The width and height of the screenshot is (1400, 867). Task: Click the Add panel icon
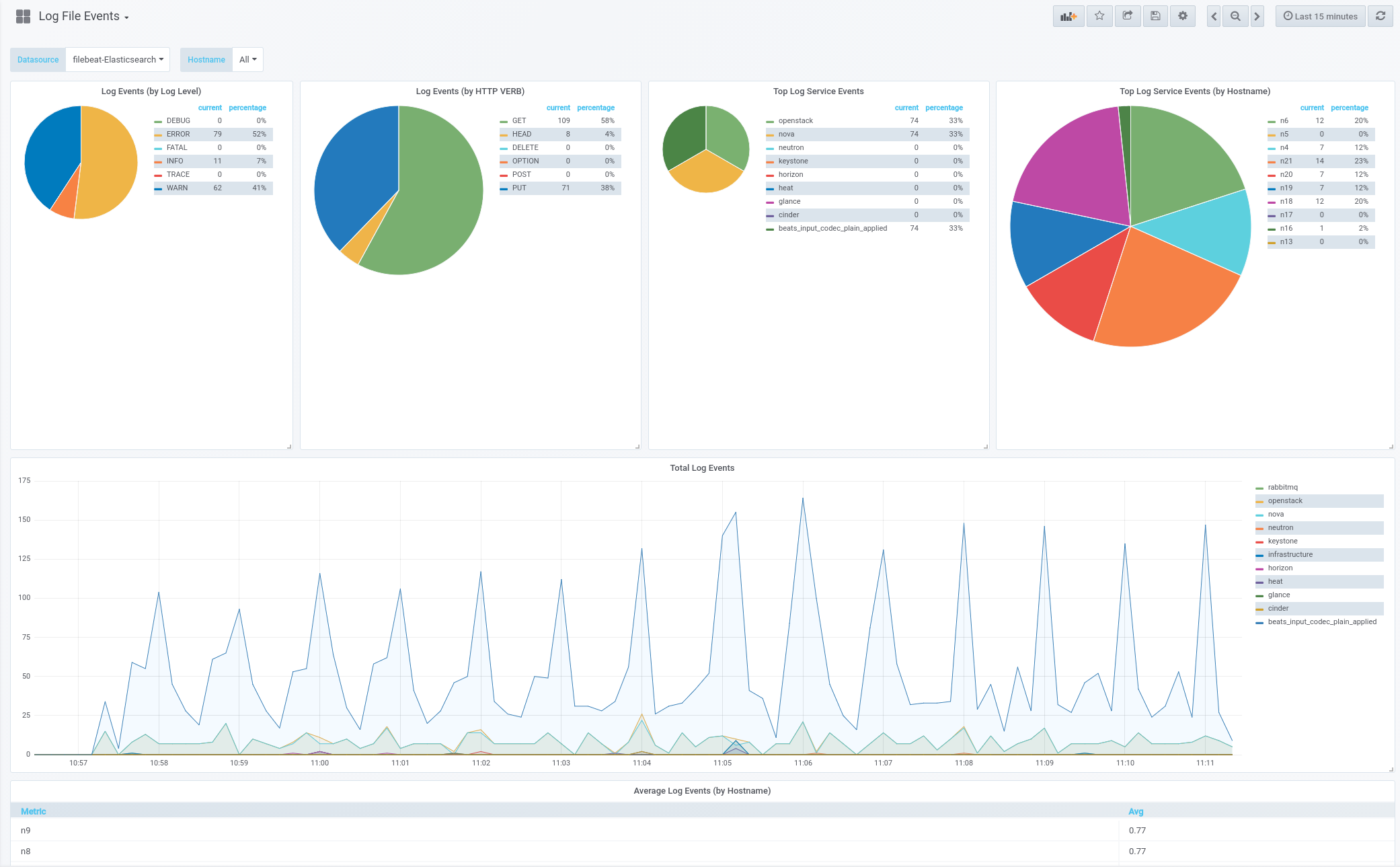[x=1068, y=16]
